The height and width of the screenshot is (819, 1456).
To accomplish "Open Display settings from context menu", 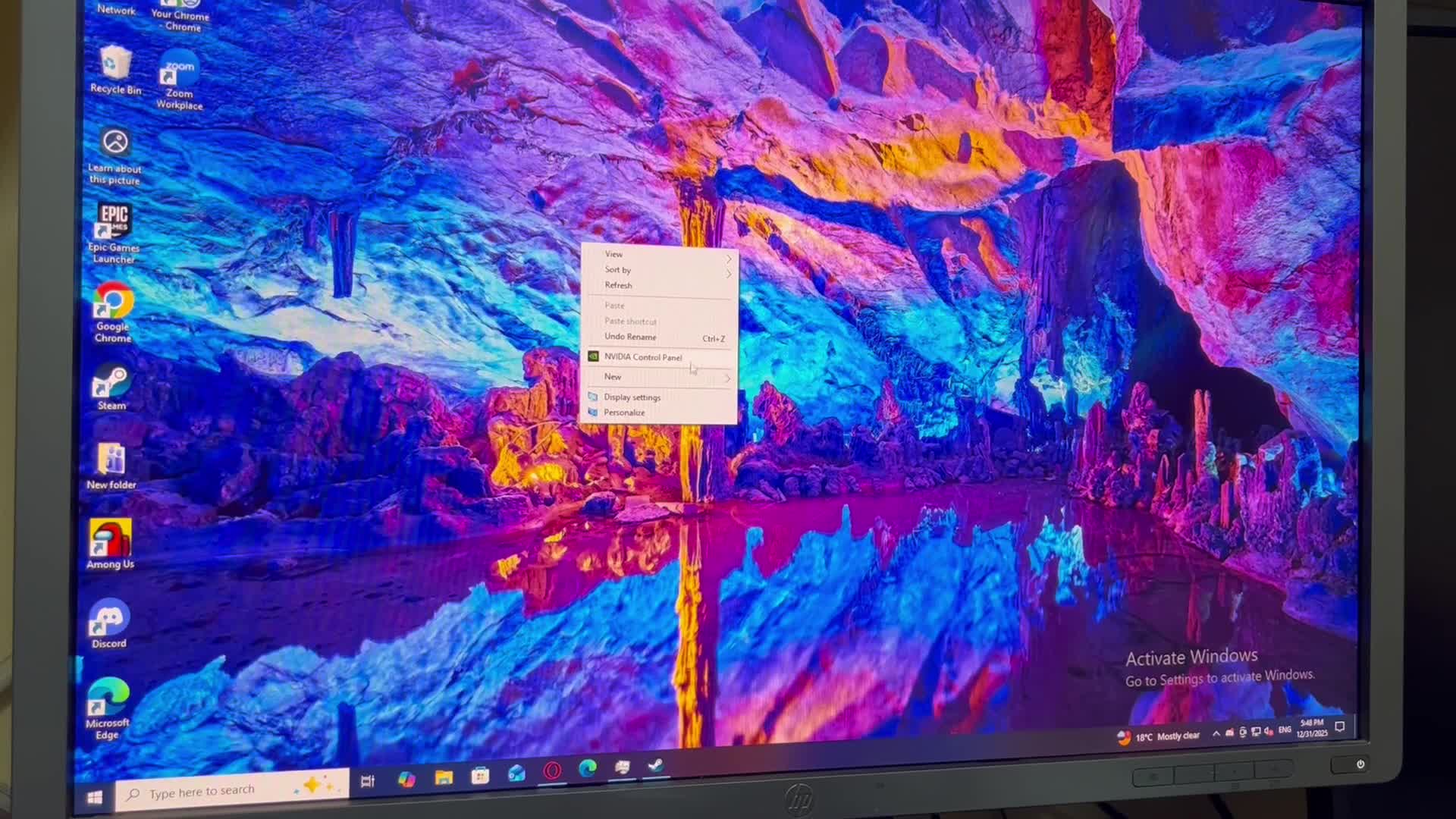I will tap(660, 397).
